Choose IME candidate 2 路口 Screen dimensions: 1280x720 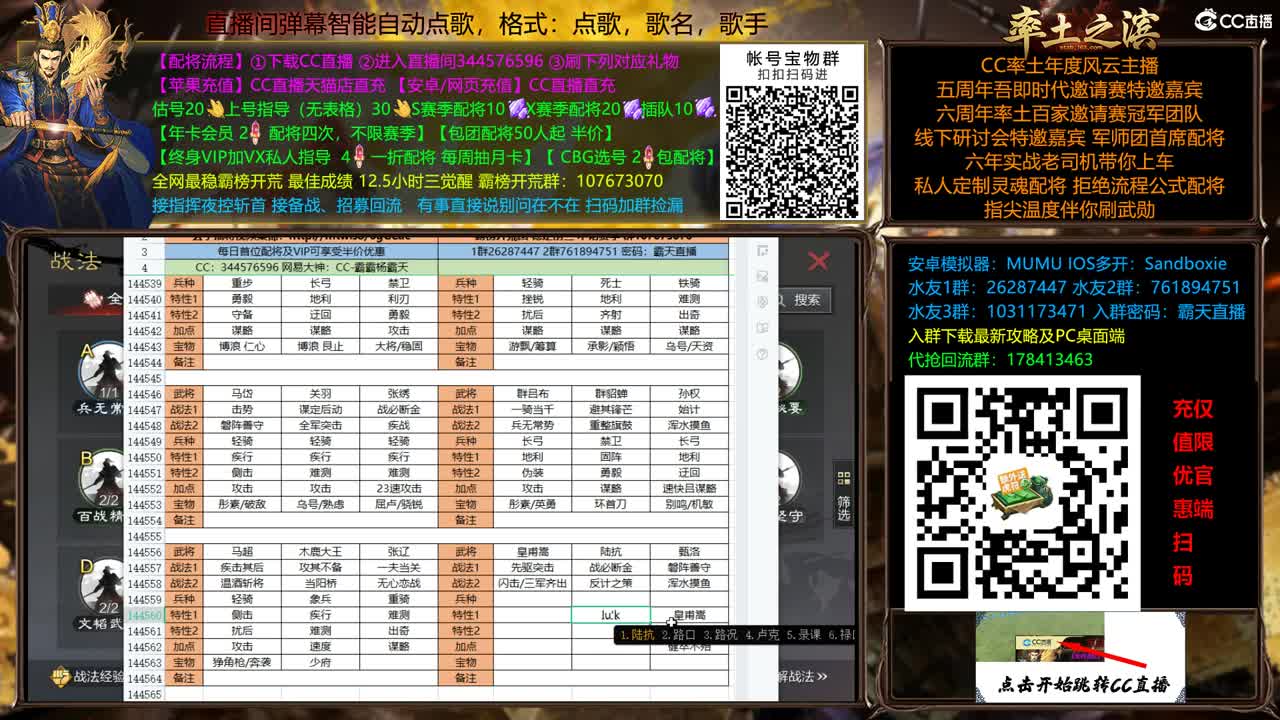tap(678, 634)
